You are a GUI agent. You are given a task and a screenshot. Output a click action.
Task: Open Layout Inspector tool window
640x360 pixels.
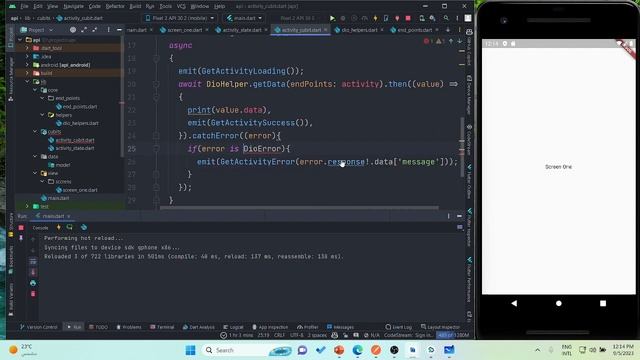[440, 327]
